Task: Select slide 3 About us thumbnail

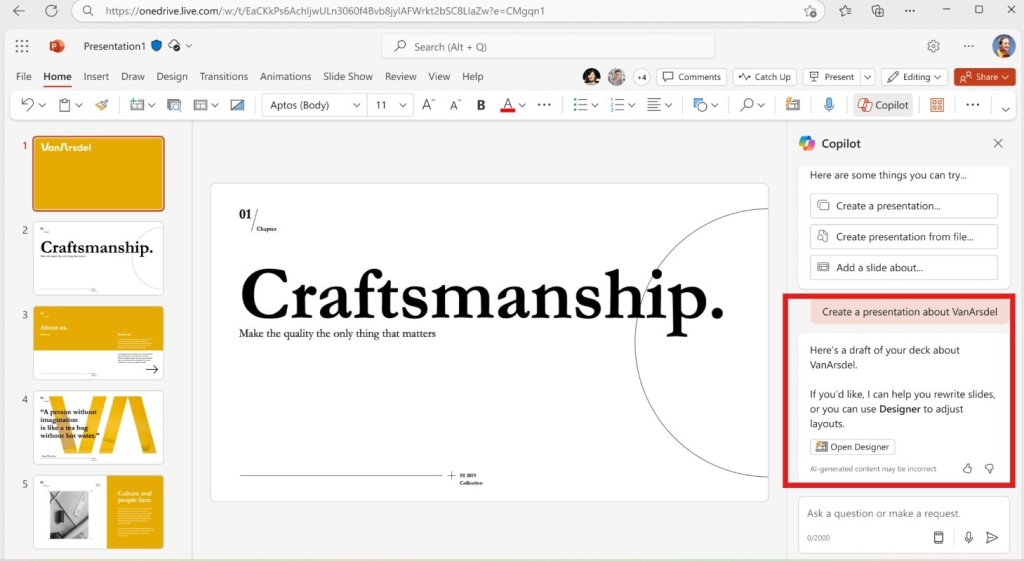Action: click(x=98, y=342)
